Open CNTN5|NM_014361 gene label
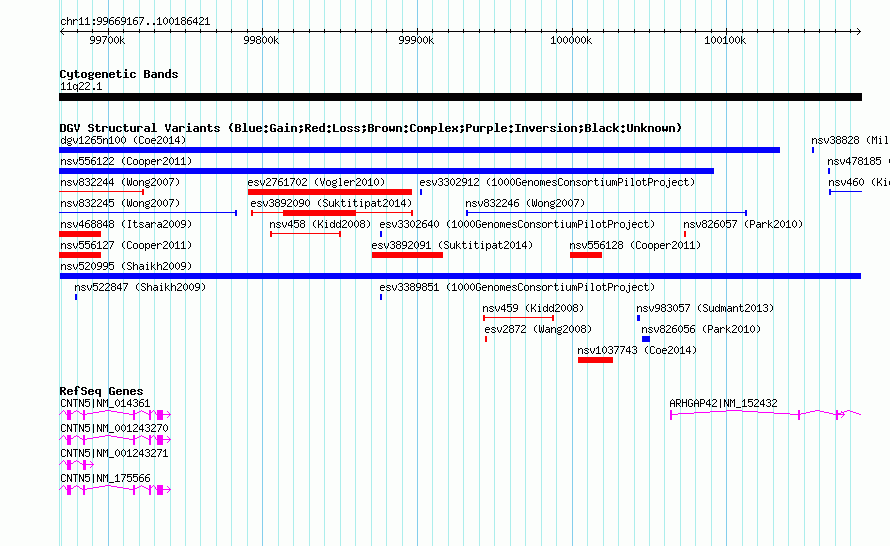This screenshot has height=546, width=890. [105, 404]
